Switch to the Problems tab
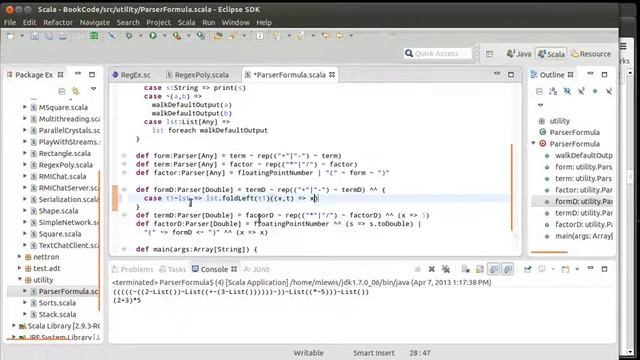 (x=132, y=269)
